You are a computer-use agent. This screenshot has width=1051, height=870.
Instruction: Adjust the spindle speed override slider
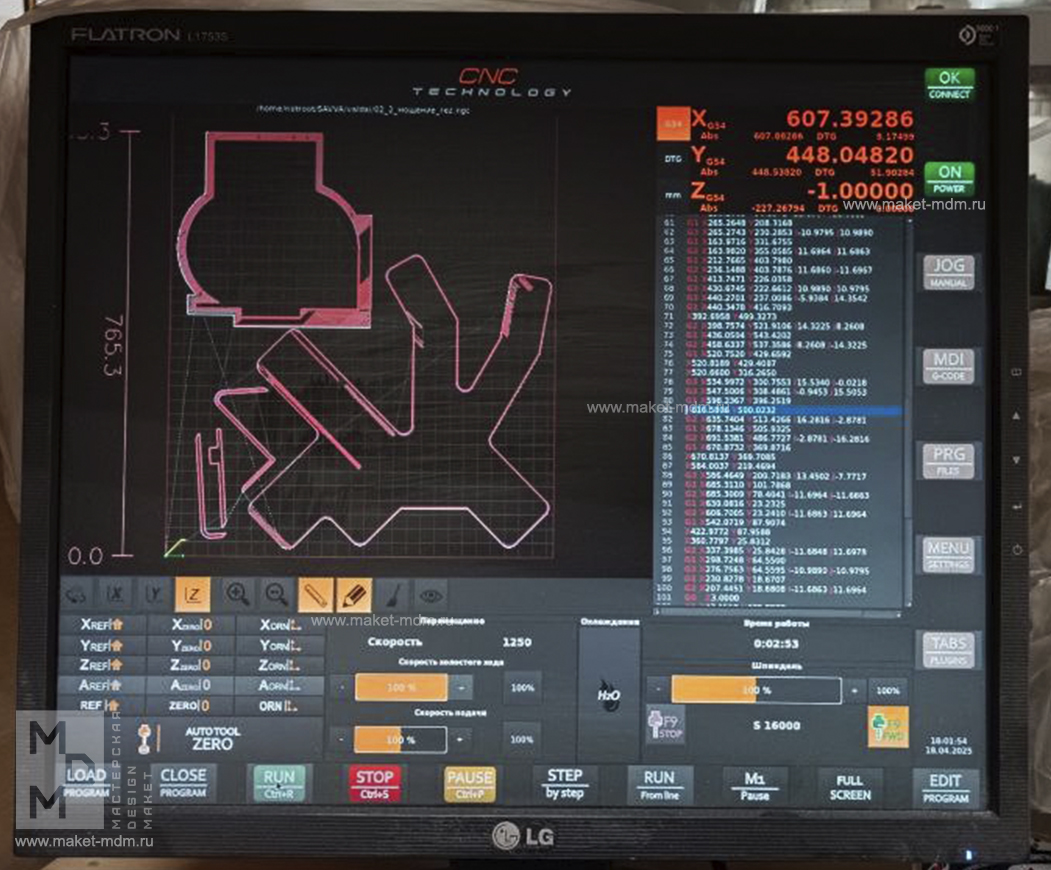[756, 690]
